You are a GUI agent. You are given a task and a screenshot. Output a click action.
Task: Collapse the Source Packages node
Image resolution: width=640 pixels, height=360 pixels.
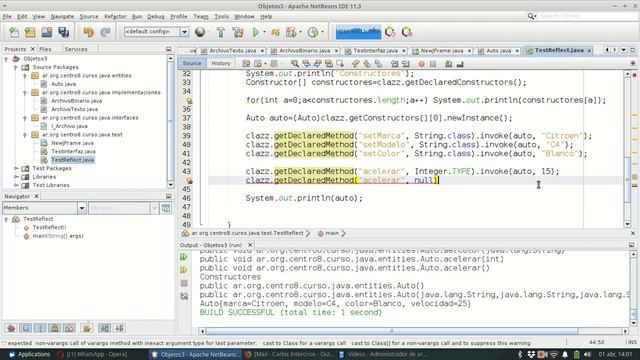tap(16, 67)
